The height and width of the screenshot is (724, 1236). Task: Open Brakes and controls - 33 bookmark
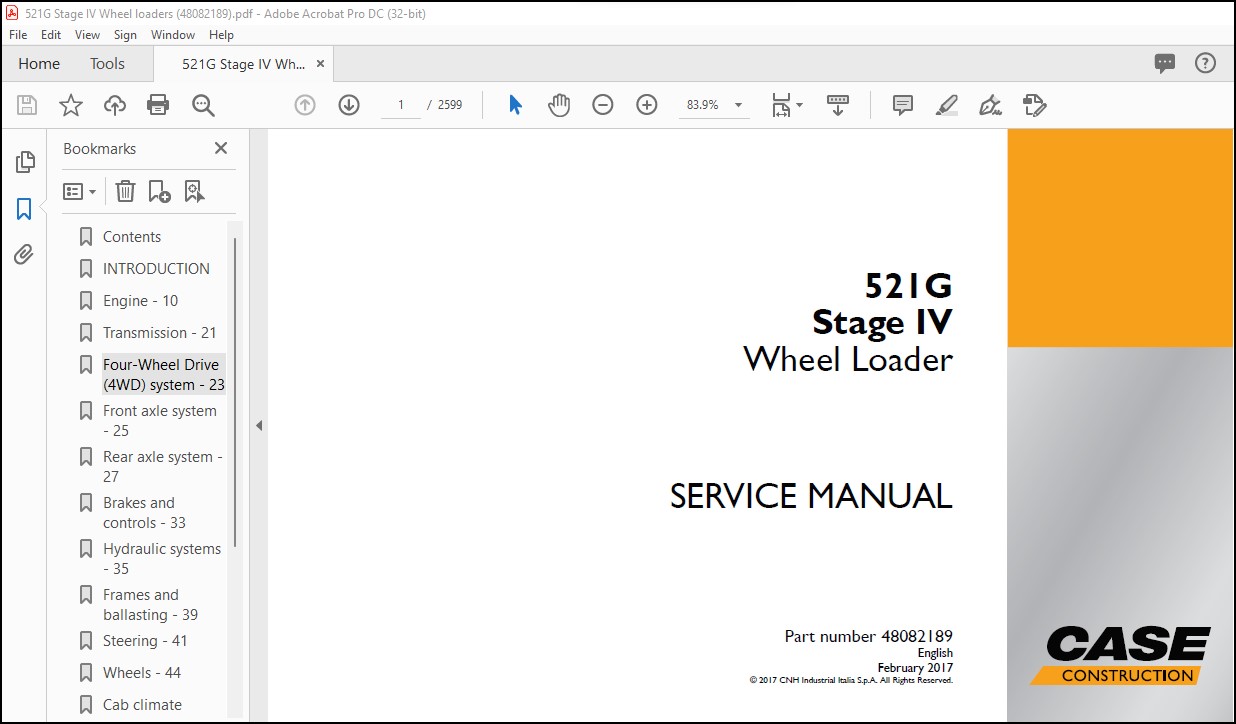[145, 513]
